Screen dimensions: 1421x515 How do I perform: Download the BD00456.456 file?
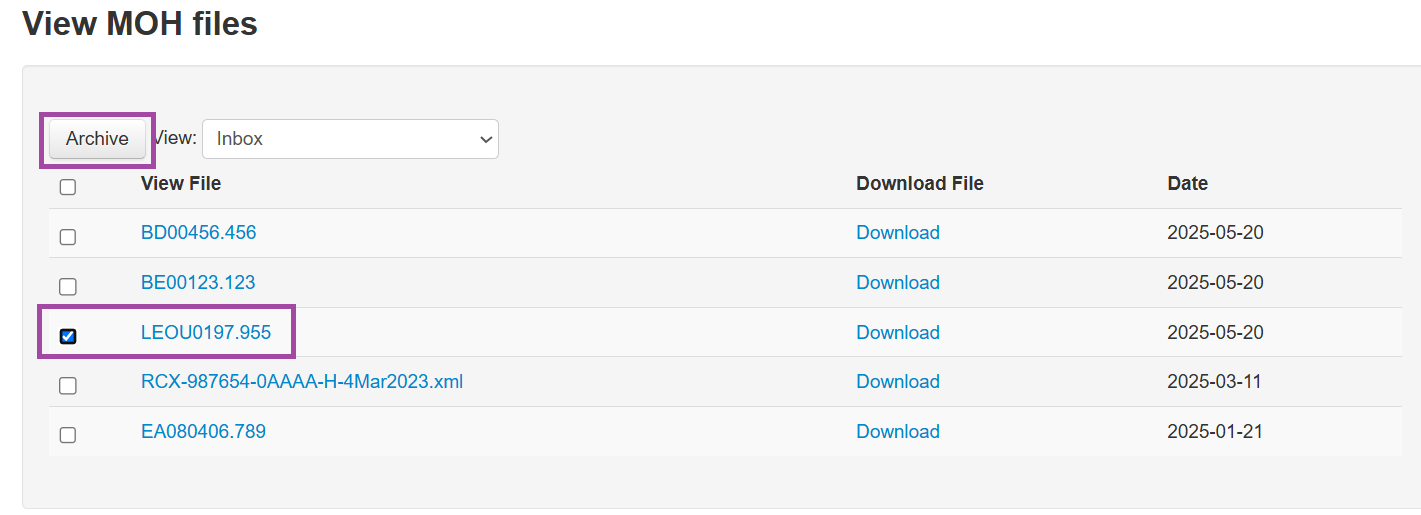898,233
